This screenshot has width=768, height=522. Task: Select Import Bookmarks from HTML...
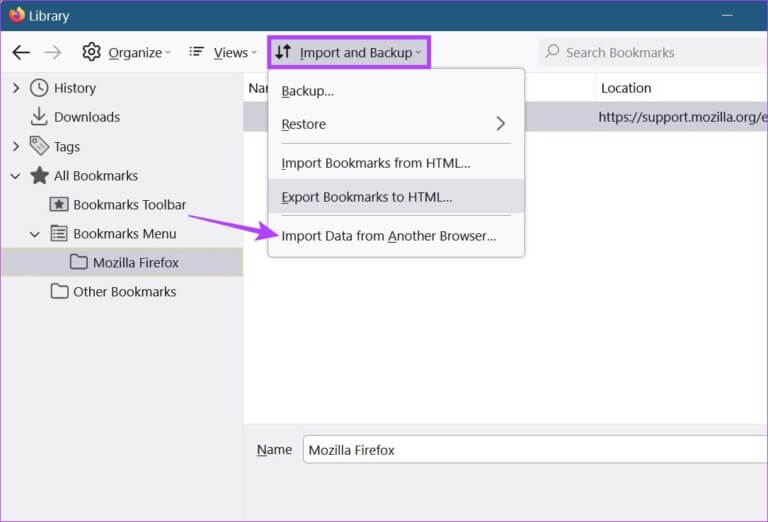tap(396, 163)
